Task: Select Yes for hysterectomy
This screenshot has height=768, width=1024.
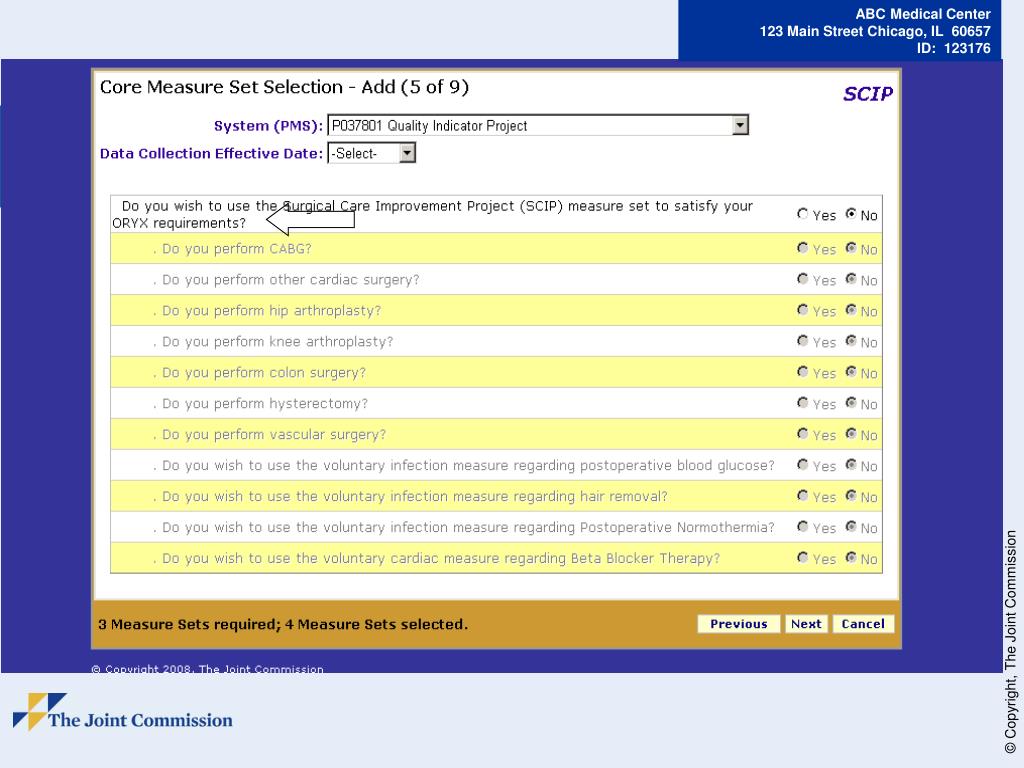Action: pos(803,403)
